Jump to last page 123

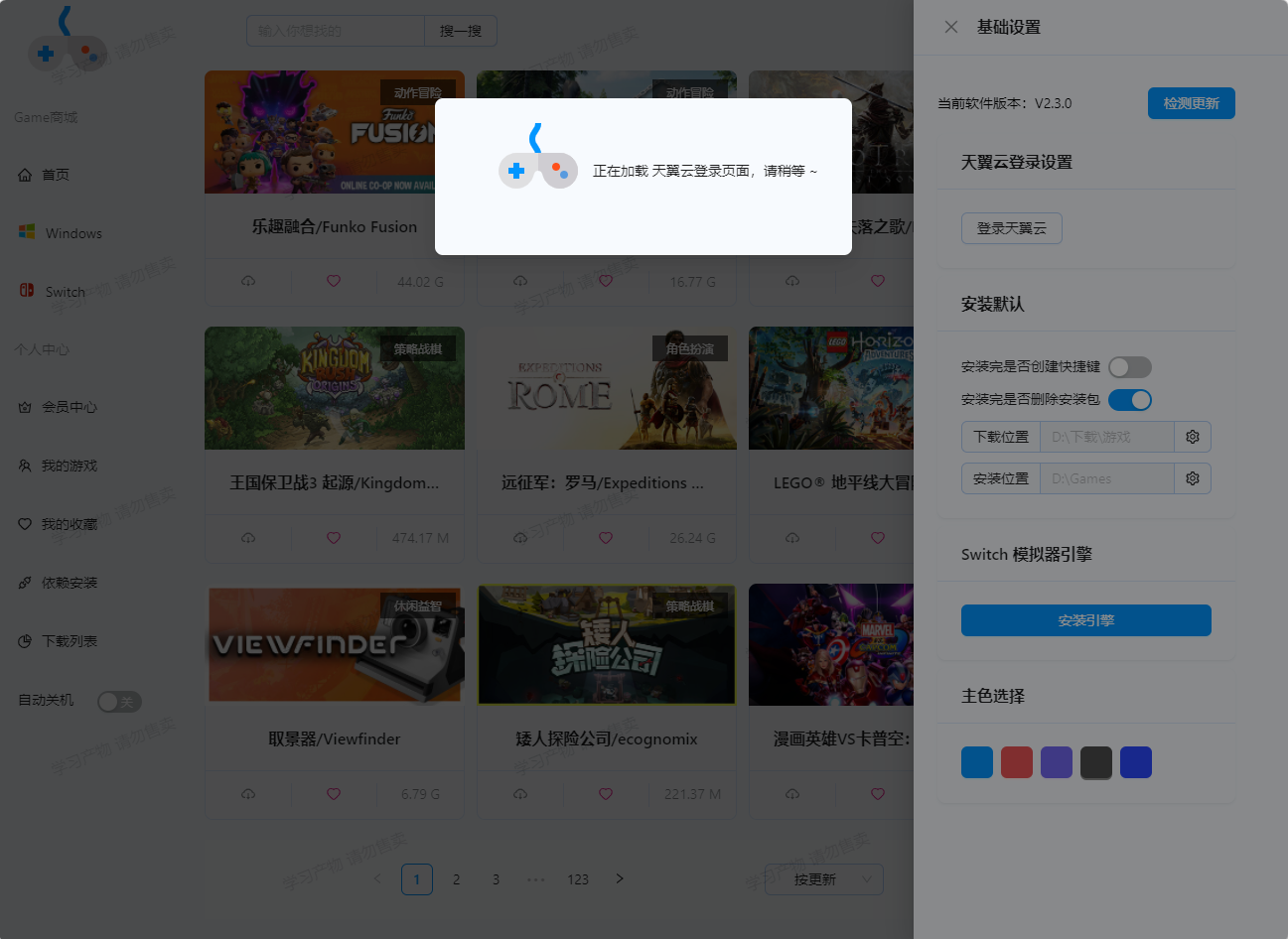578,879
